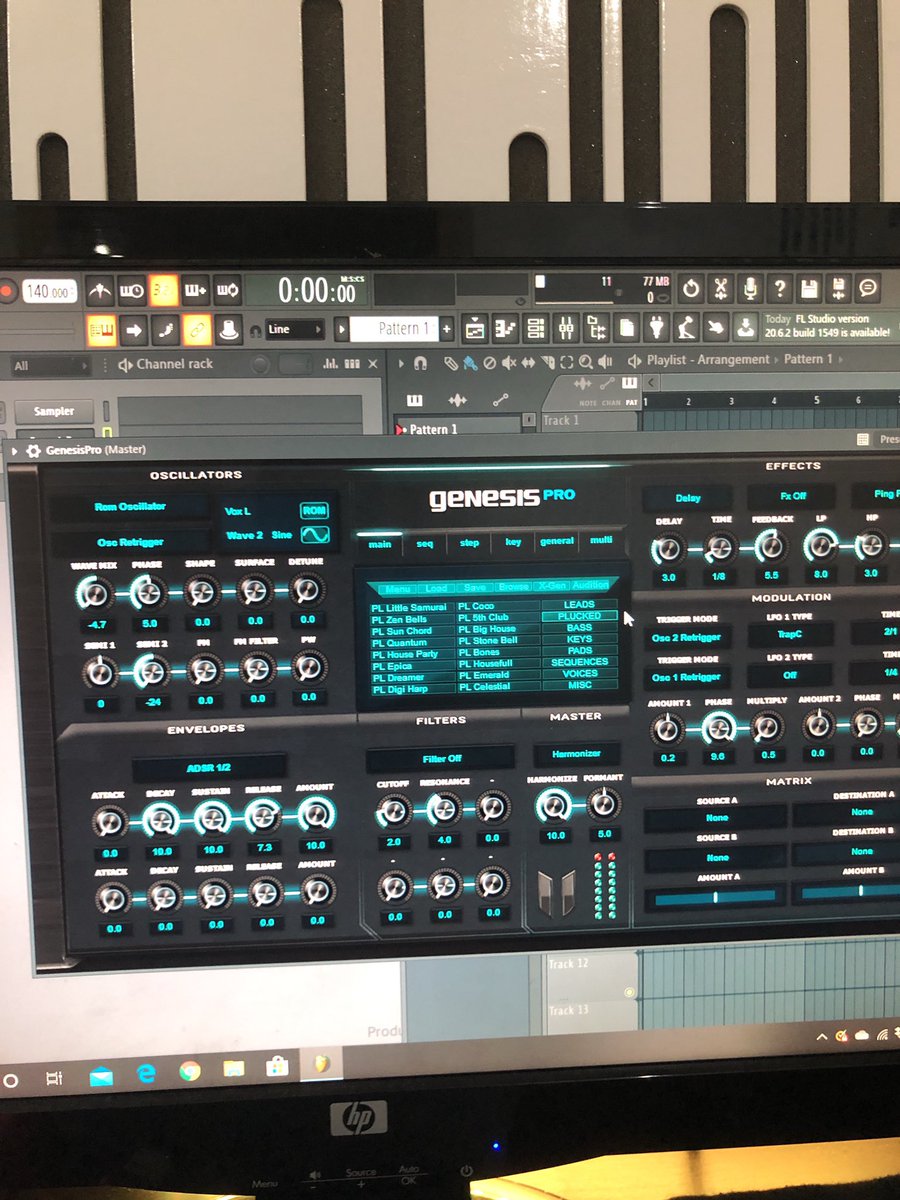Click the Cutoff filter knob
The image size is (900, 1200).
pos(393,810)
